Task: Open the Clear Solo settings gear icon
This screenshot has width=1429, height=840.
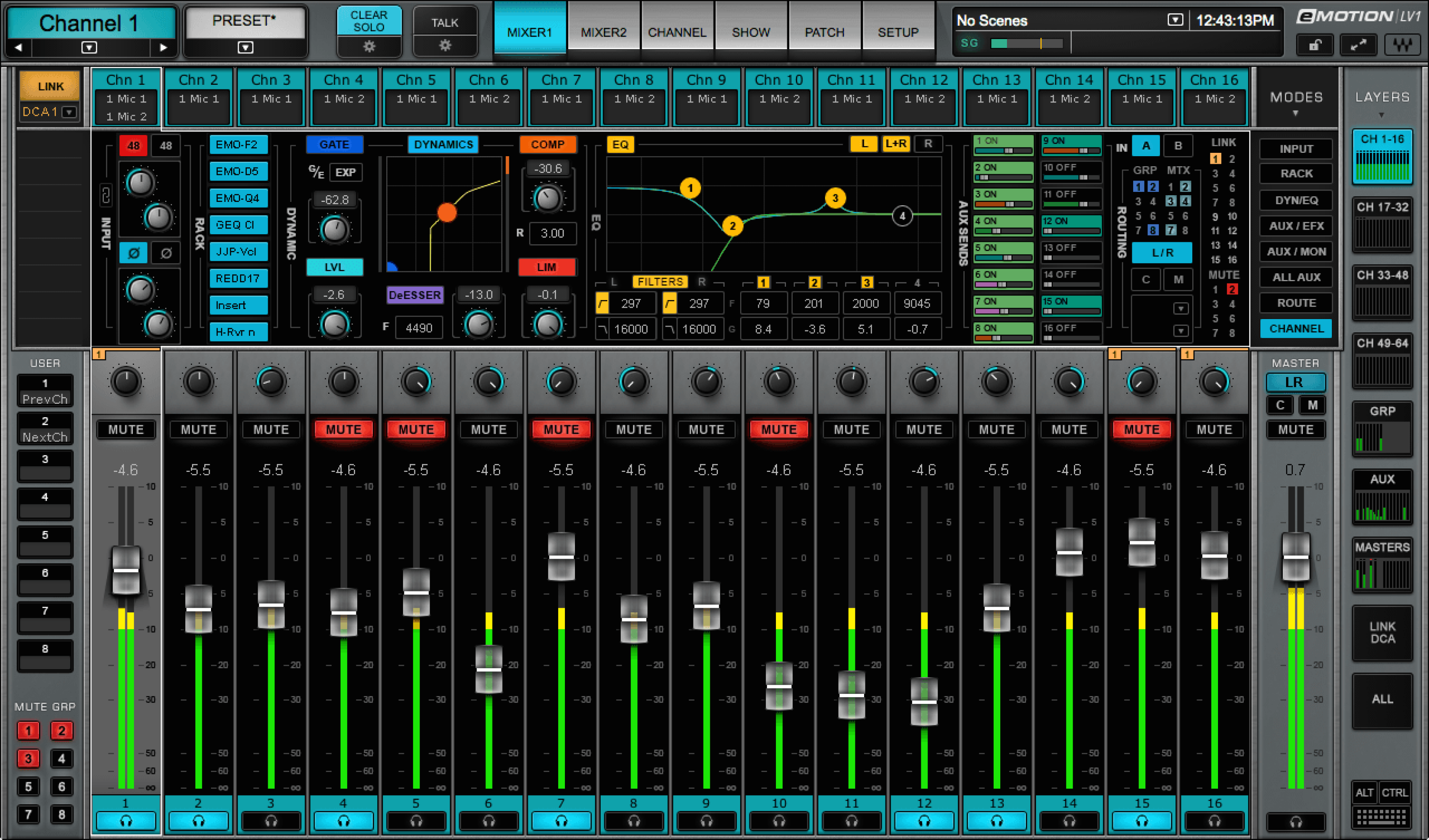Action: [369, 47]
